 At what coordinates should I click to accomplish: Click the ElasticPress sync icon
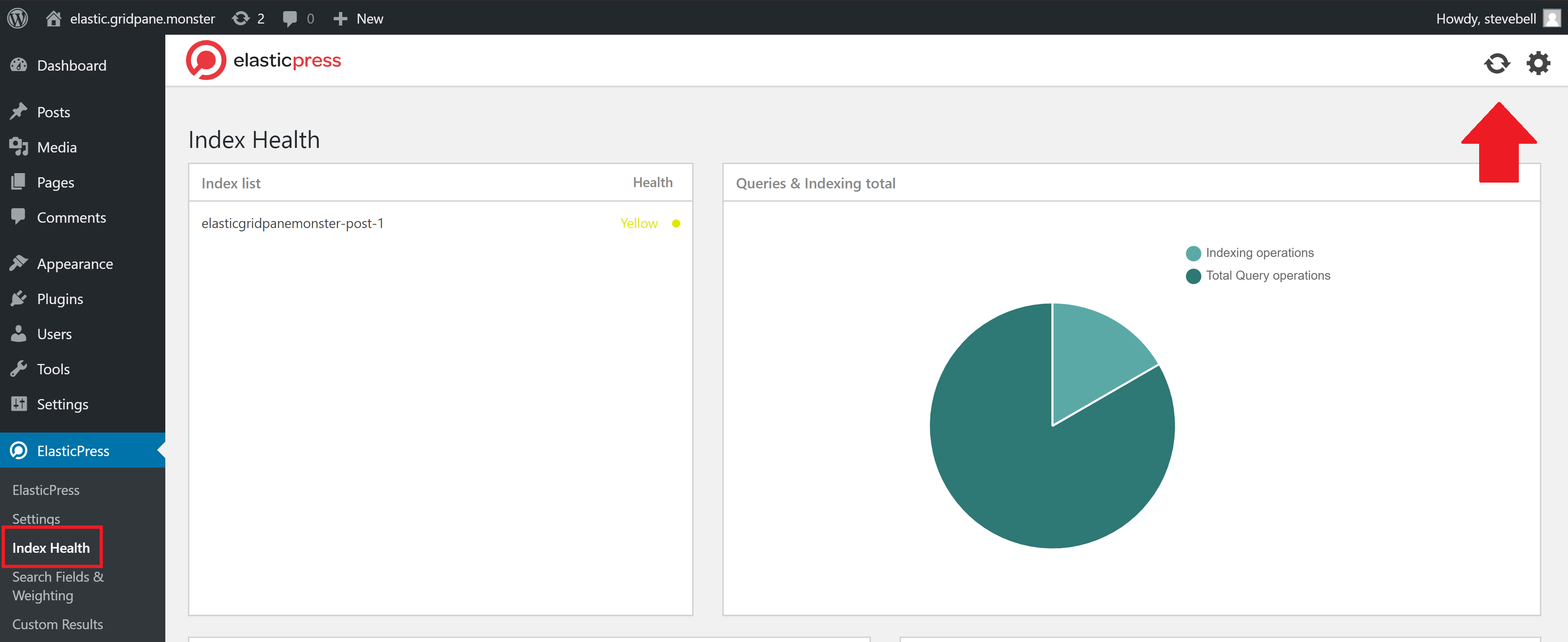coord(1497,63)
